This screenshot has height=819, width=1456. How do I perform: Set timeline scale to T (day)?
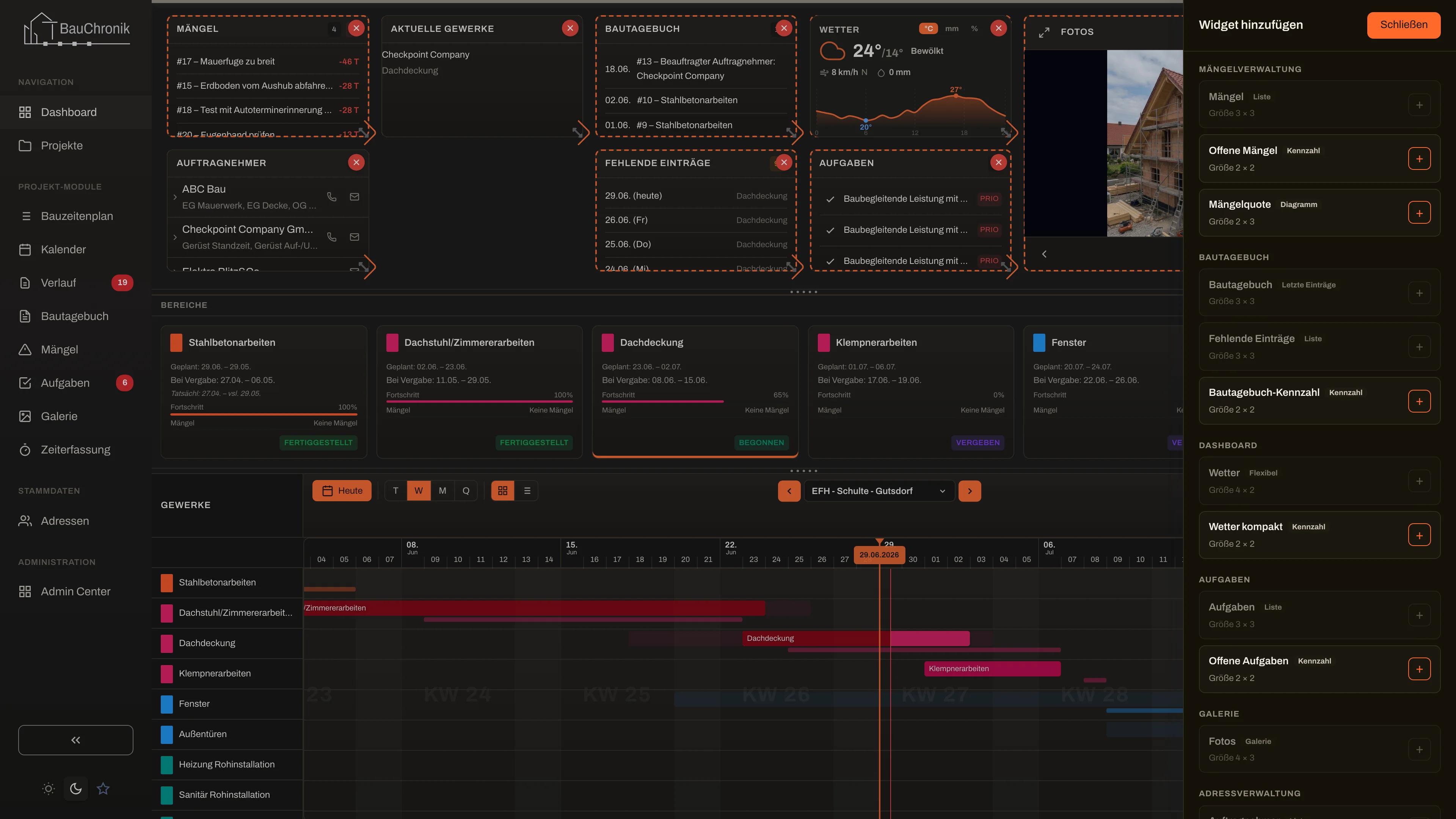pyautogui.click(x=395, y=491)
